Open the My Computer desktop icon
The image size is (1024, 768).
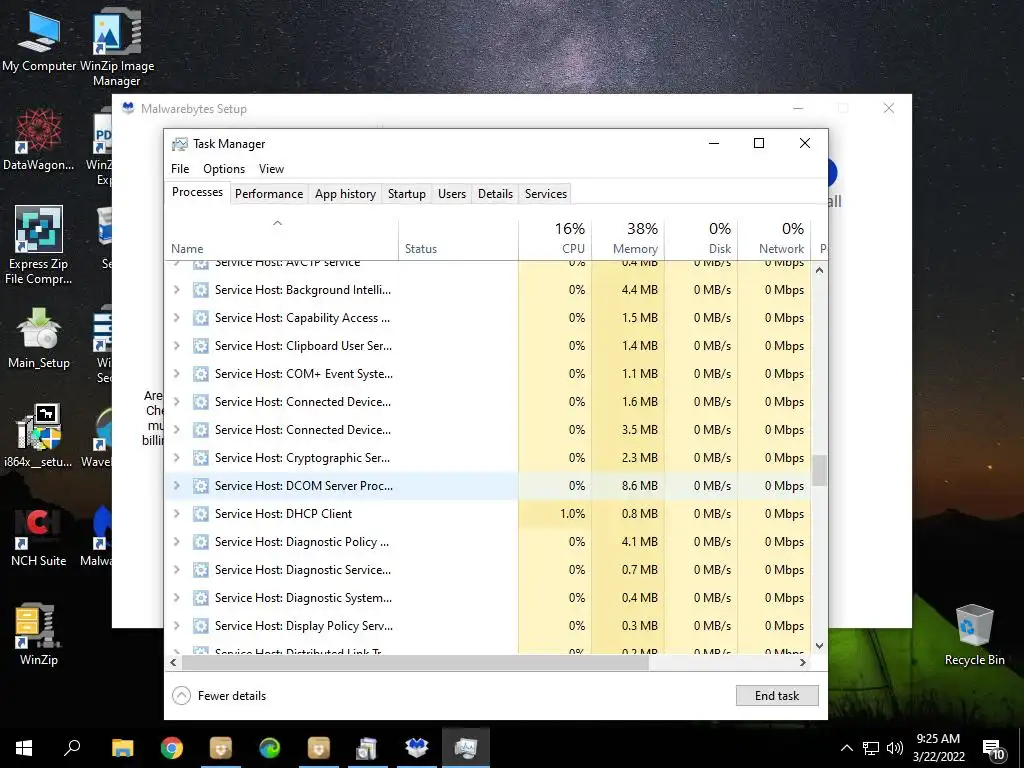tap(39, 42)
